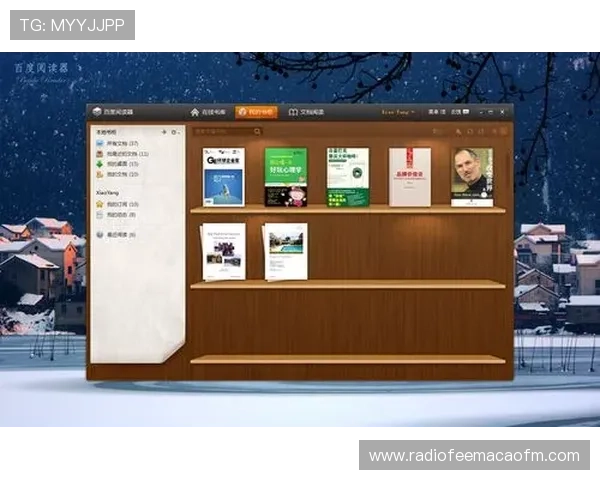The height and width of the screenshot is (480, 600).
Task: Open the sidebar gear settings dropdown
Action: click(x=175, y=132)
